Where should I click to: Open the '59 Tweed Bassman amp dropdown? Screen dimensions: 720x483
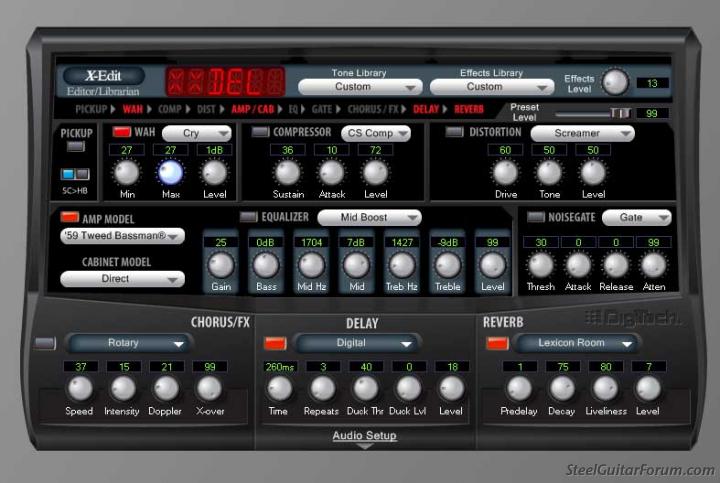click(x=123, y=236)
